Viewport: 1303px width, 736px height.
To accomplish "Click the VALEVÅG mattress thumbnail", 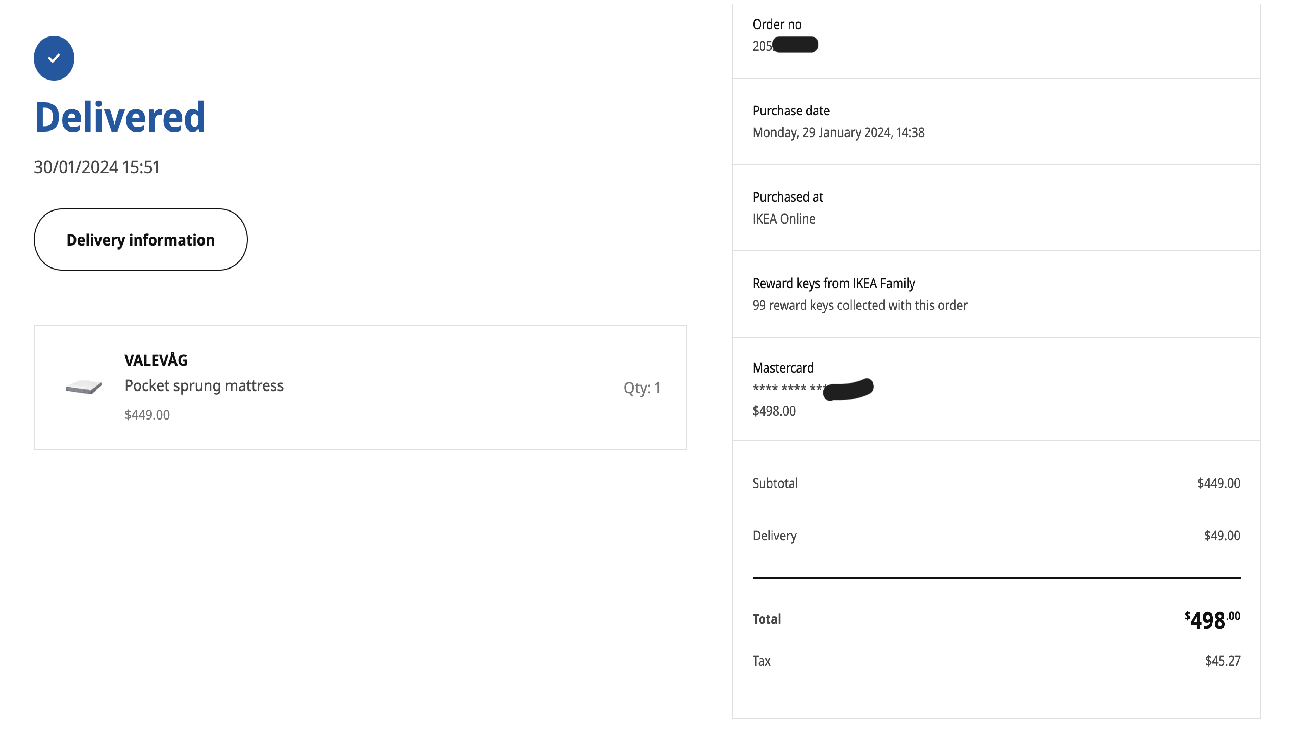I will click(x=84, y=388).
